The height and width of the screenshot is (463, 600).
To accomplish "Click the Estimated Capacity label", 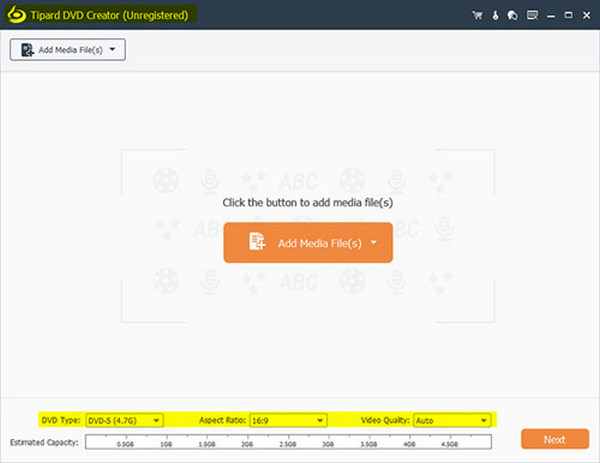I will coord(44,442).
